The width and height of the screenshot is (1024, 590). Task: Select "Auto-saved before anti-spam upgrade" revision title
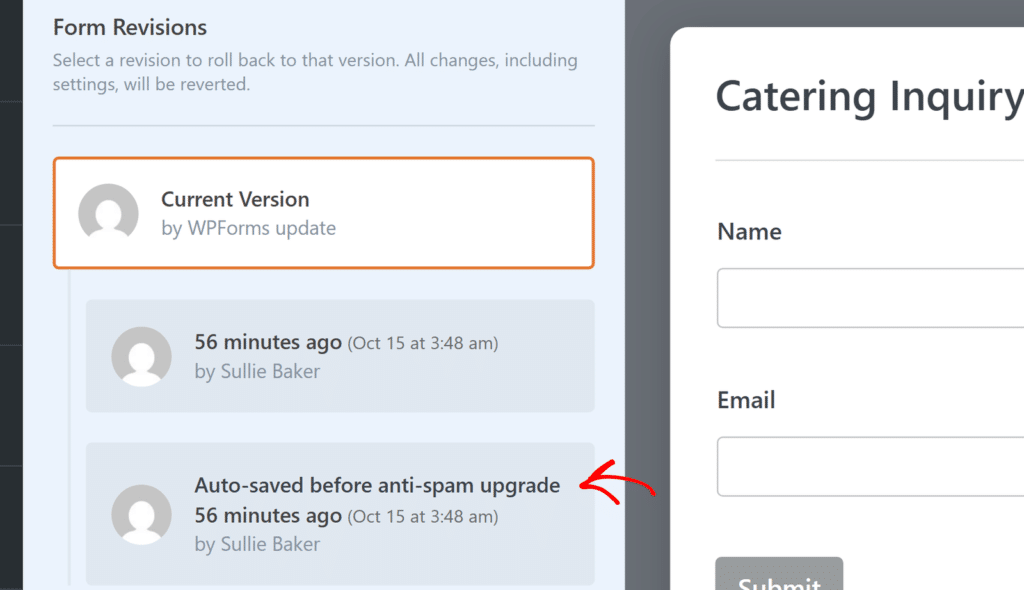click(377, 485)
